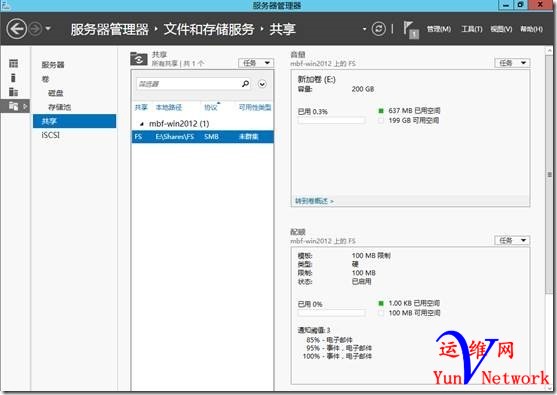Viewport: 557px width, 395px height.
Task: Open the 管理(M) menu
Action: [x=438, y=29]
